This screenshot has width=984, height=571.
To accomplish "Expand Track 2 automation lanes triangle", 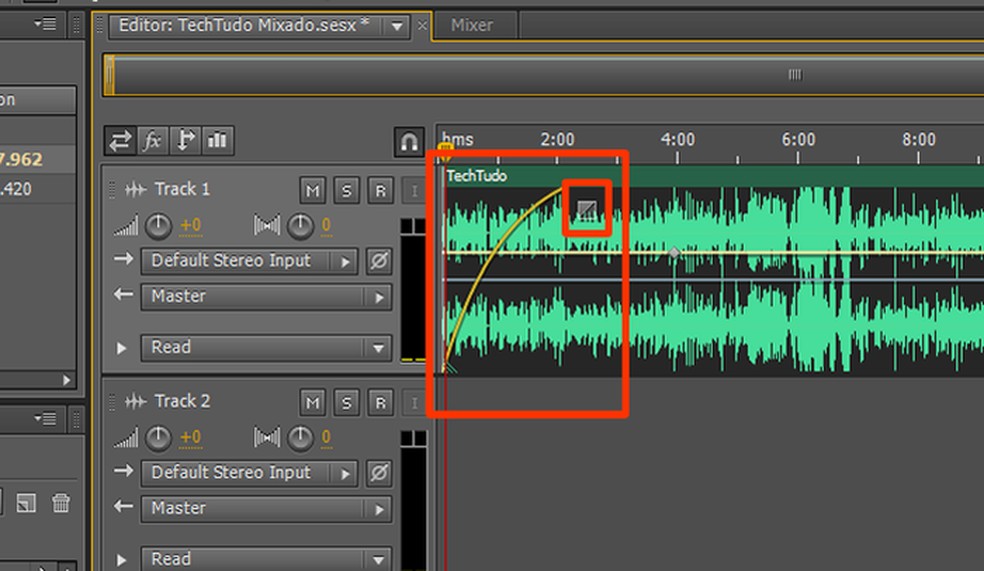I will coord(121,560).
